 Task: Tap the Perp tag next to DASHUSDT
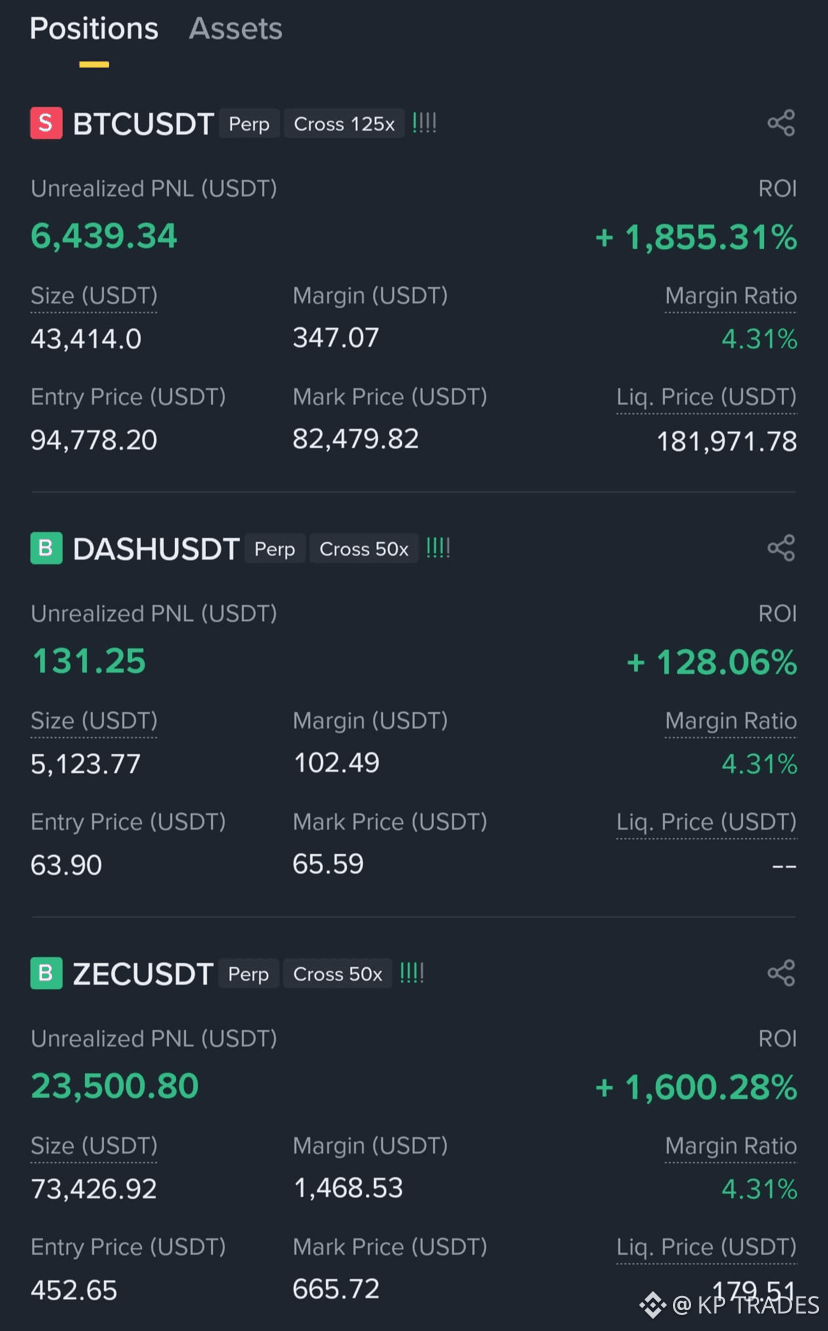275,549
